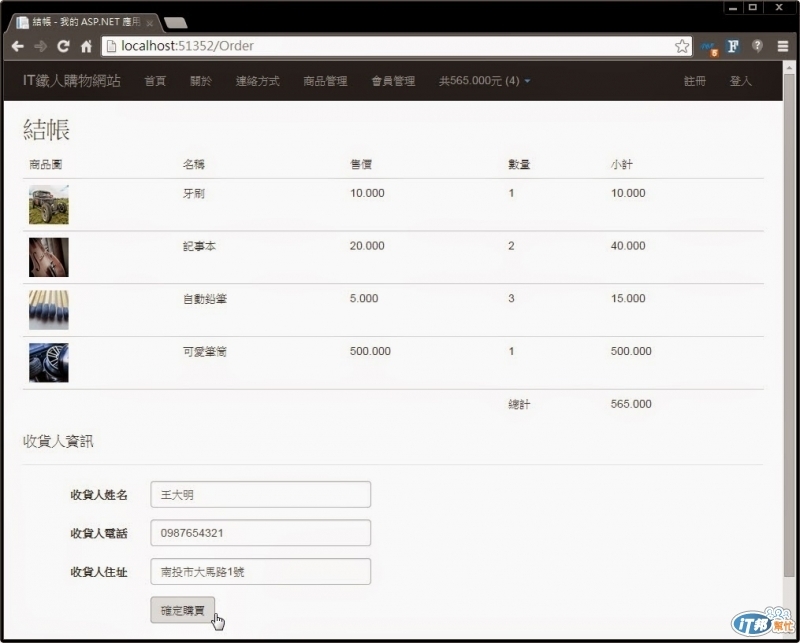Go to 首頁 in the navbar
This screenshot has width=800, height=643.
tap(155, 81)
